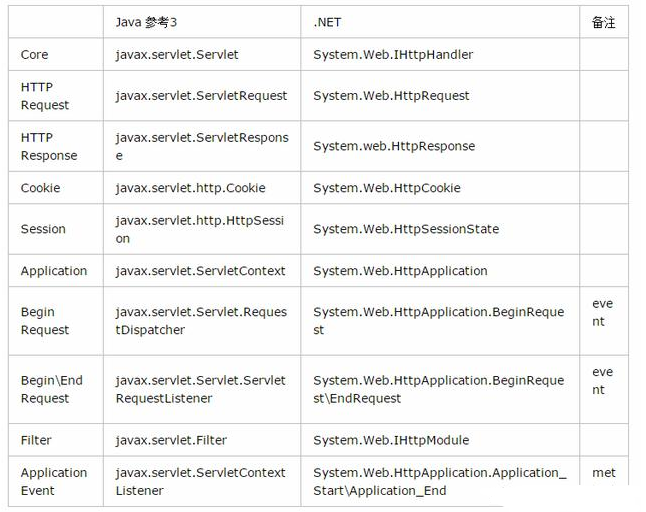Click the System.Web.IHttpHandler cell

(x=393, y=54)
